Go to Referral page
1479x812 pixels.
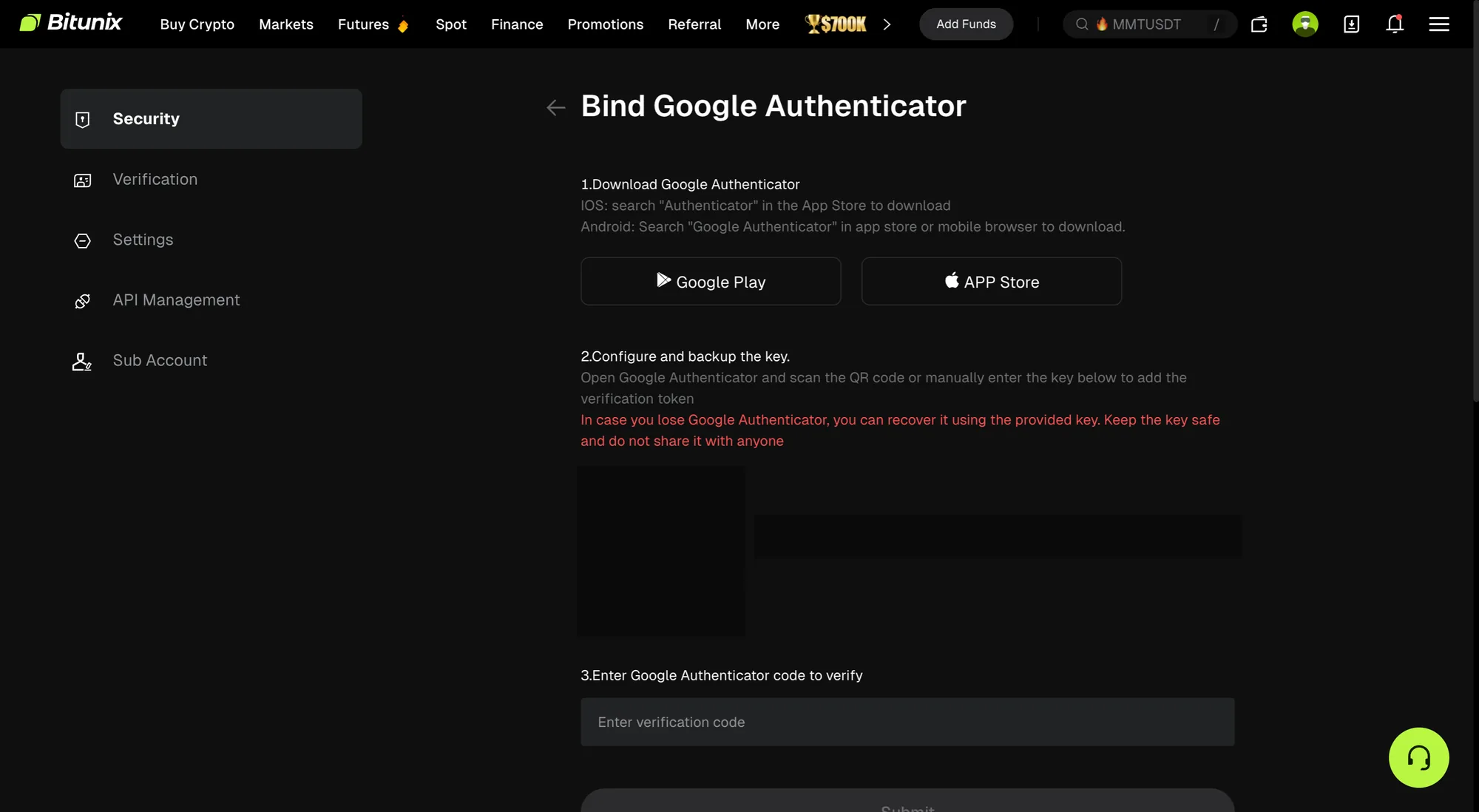coord(694,24)
